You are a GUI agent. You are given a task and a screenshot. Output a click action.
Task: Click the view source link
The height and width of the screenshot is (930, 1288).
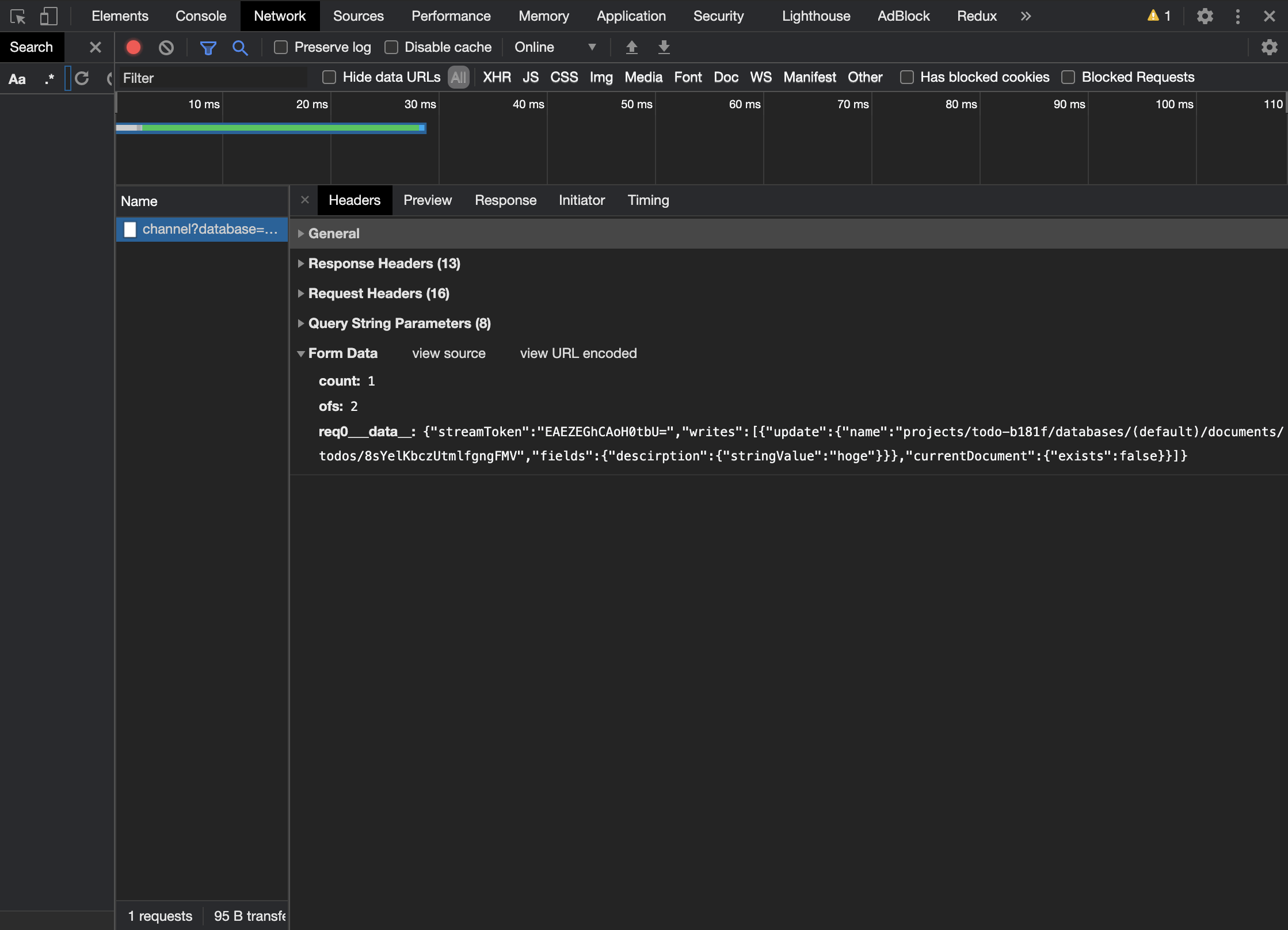click(x=448, y=353)
